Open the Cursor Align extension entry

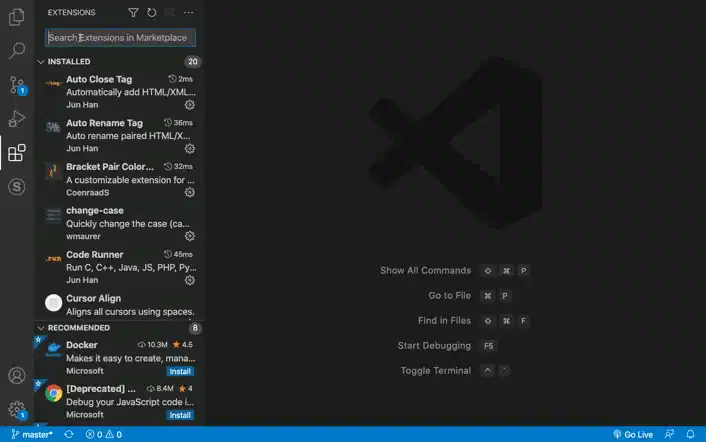click(120, 305)
